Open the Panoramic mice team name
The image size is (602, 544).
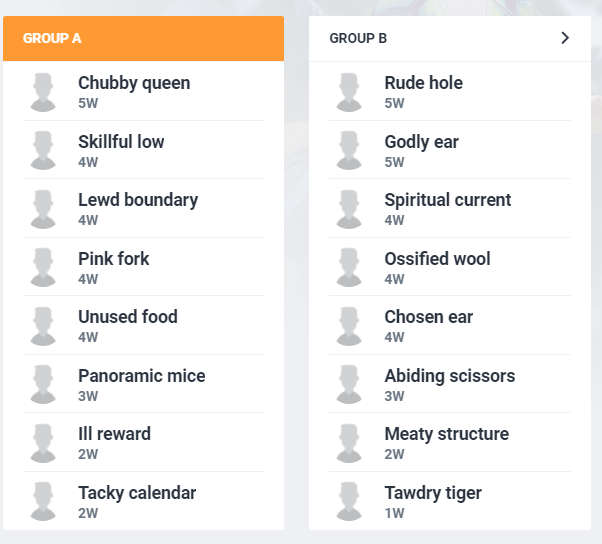(141, 376)
